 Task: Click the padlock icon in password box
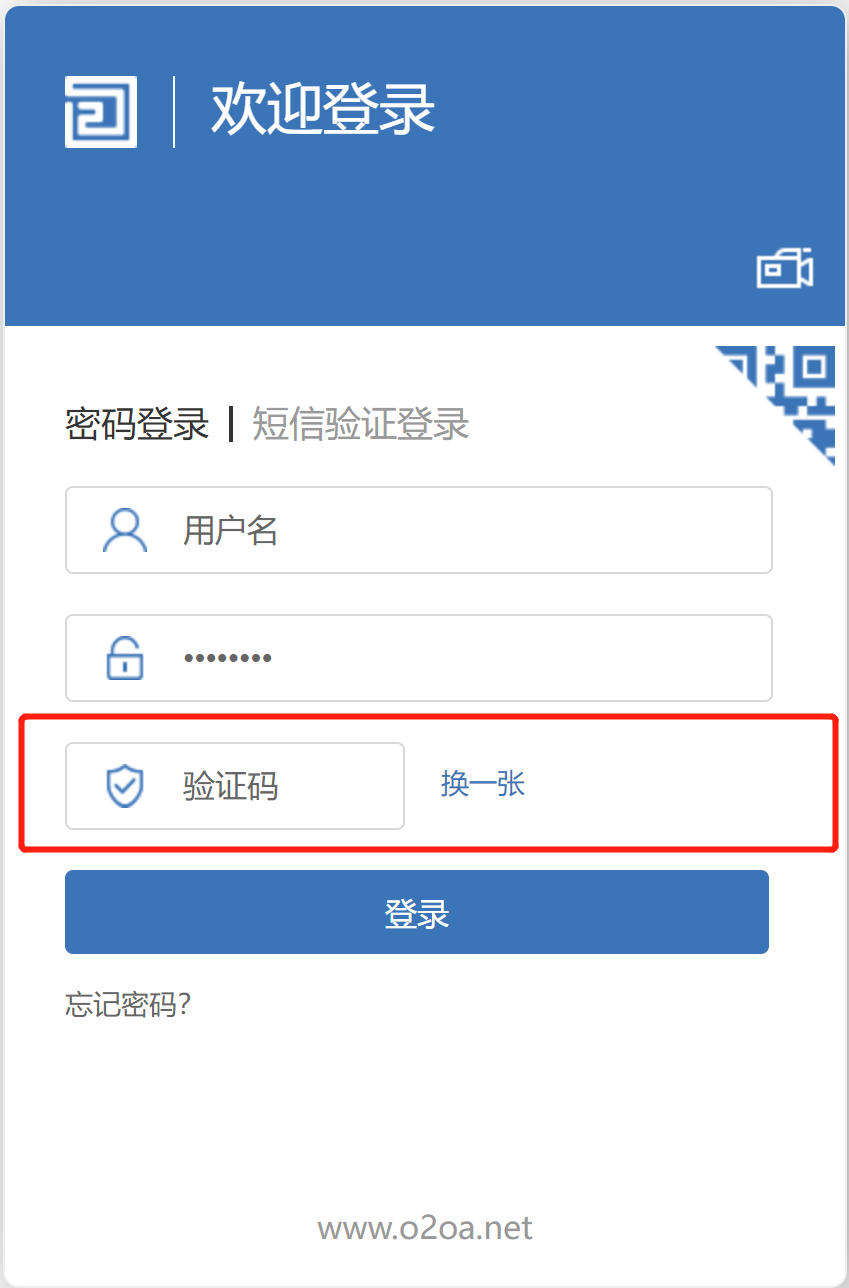tap(125, 658)
